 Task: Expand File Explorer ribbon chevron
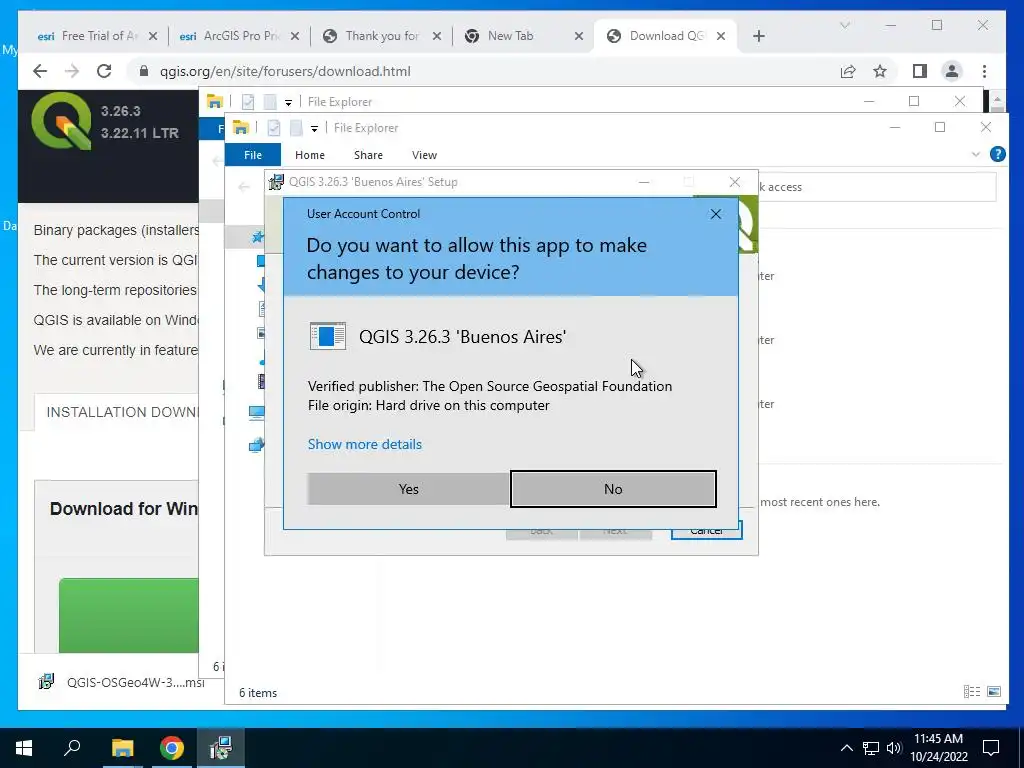976,154
